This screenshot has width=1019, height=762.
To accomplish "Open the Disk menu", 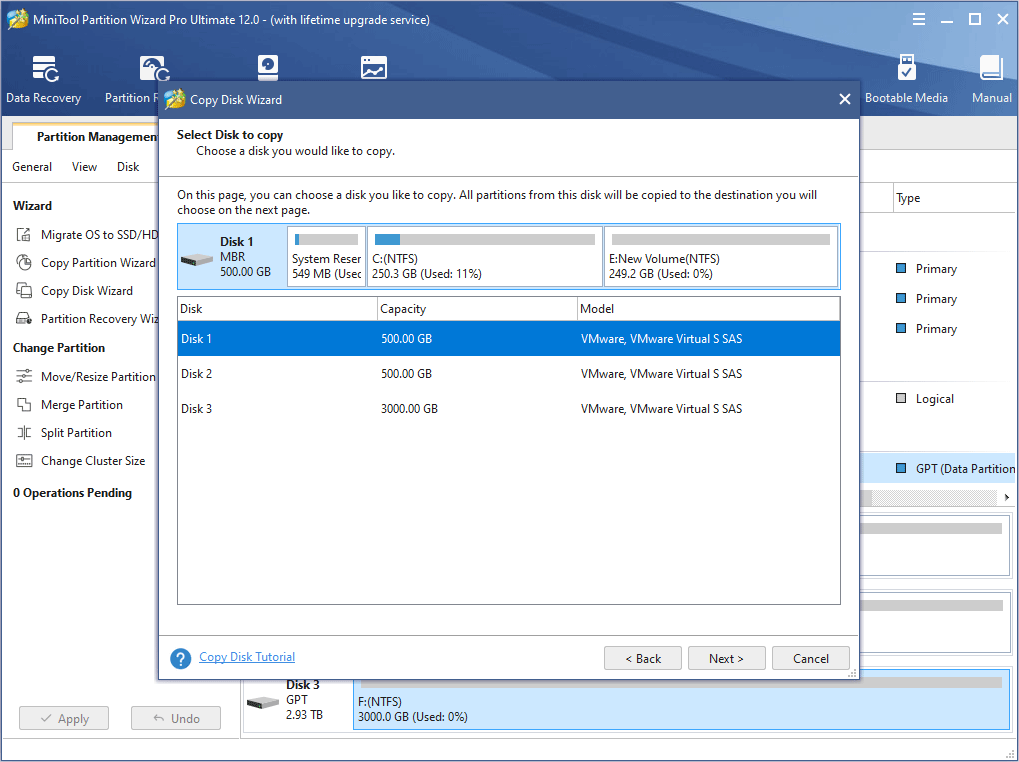I will click(128, 167).
